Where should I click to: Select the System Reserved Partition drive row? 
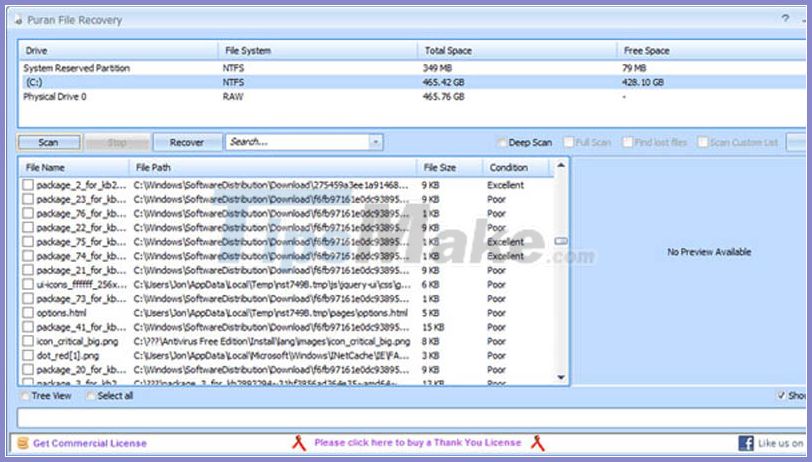pyautogui.click(x=412, y=68)
